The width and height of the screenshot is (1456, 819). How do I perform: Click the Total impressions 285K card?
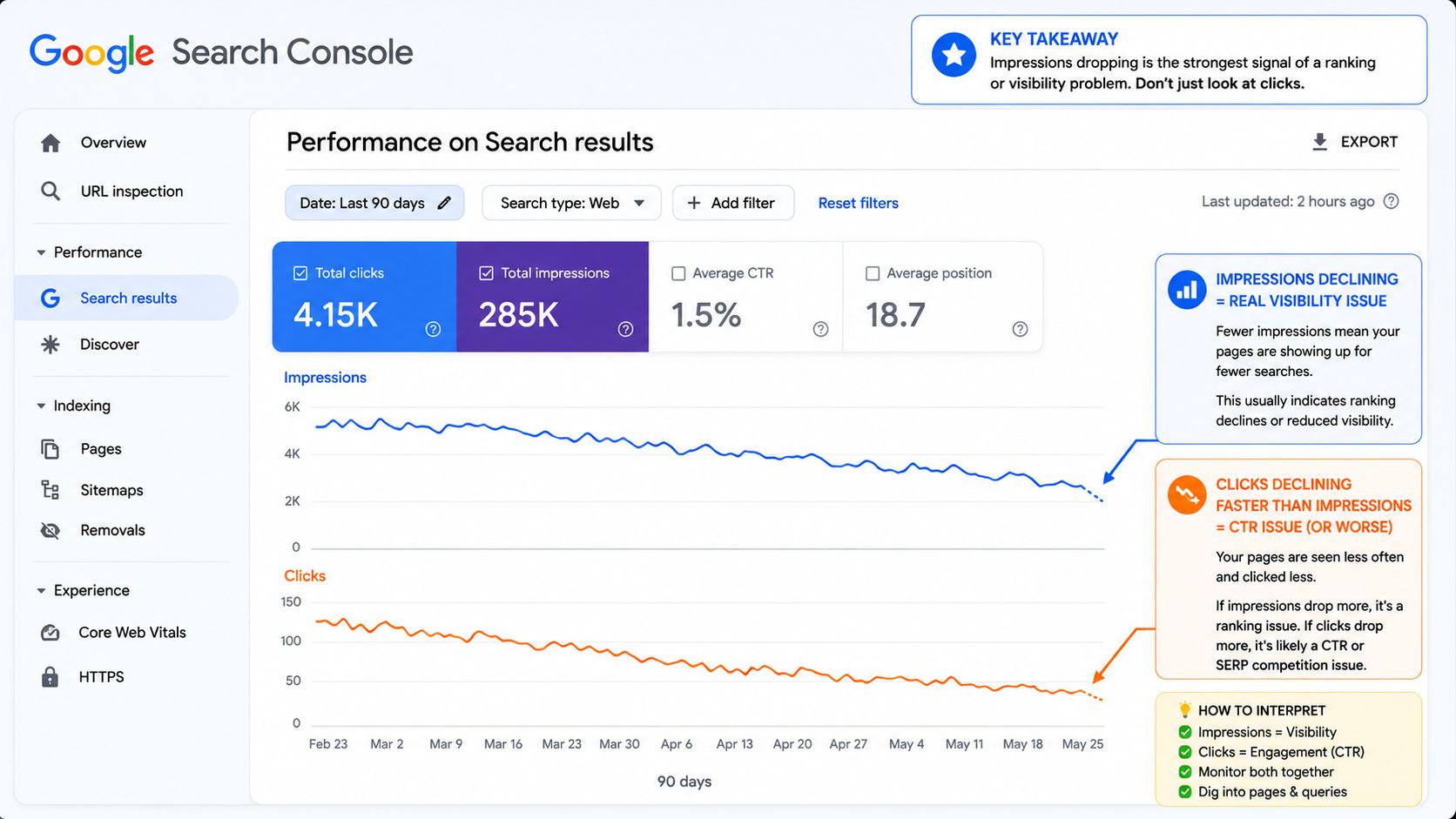click(x=553, y=297)
